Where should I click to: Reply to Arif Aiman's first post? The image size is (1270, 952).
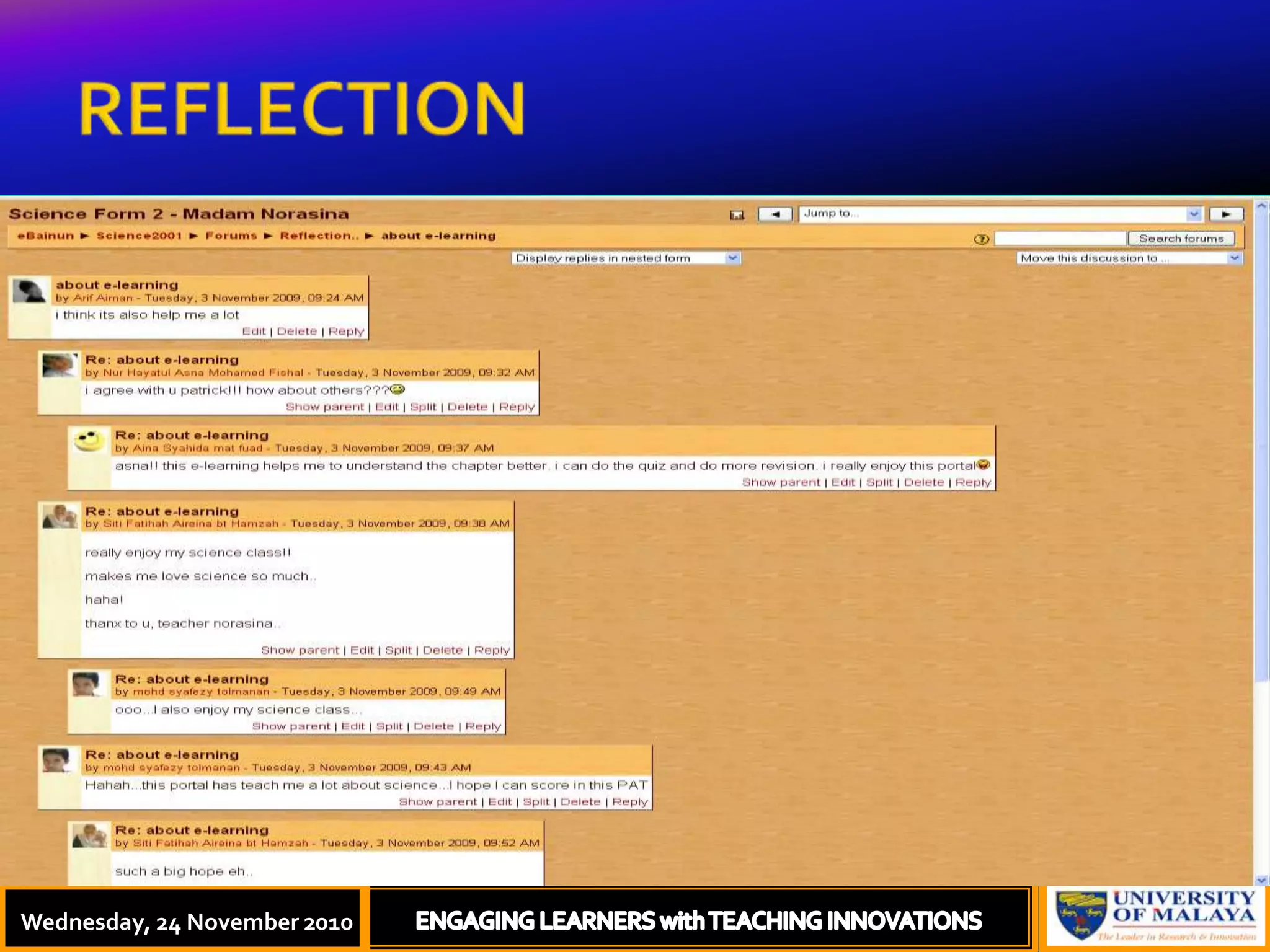[x=346, y=332]
